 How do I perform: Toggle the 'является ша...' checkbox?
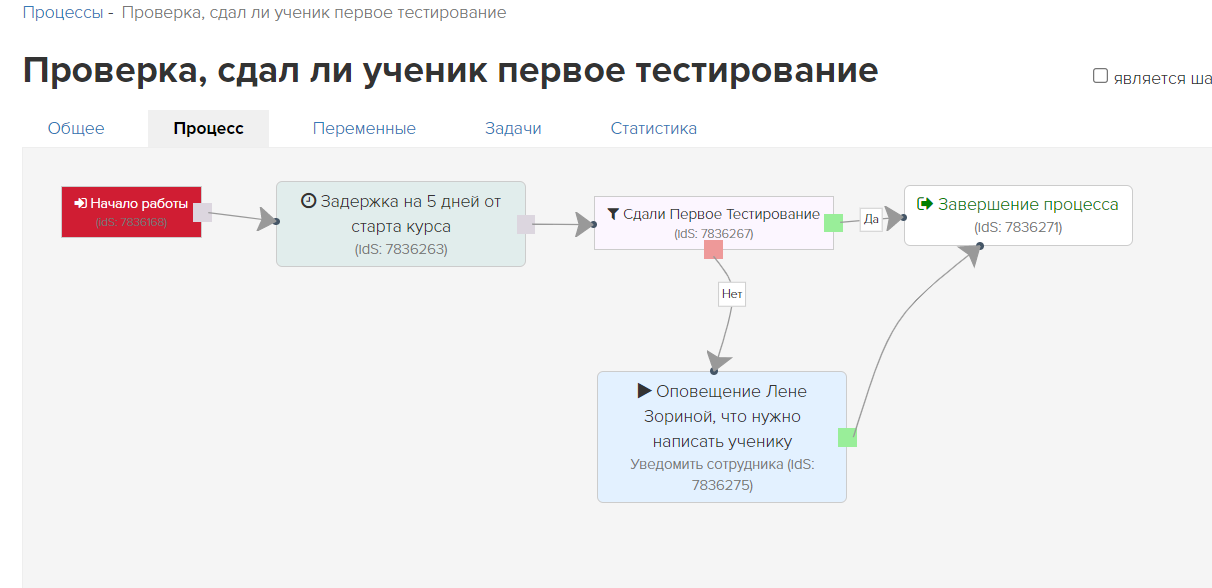1100,76
